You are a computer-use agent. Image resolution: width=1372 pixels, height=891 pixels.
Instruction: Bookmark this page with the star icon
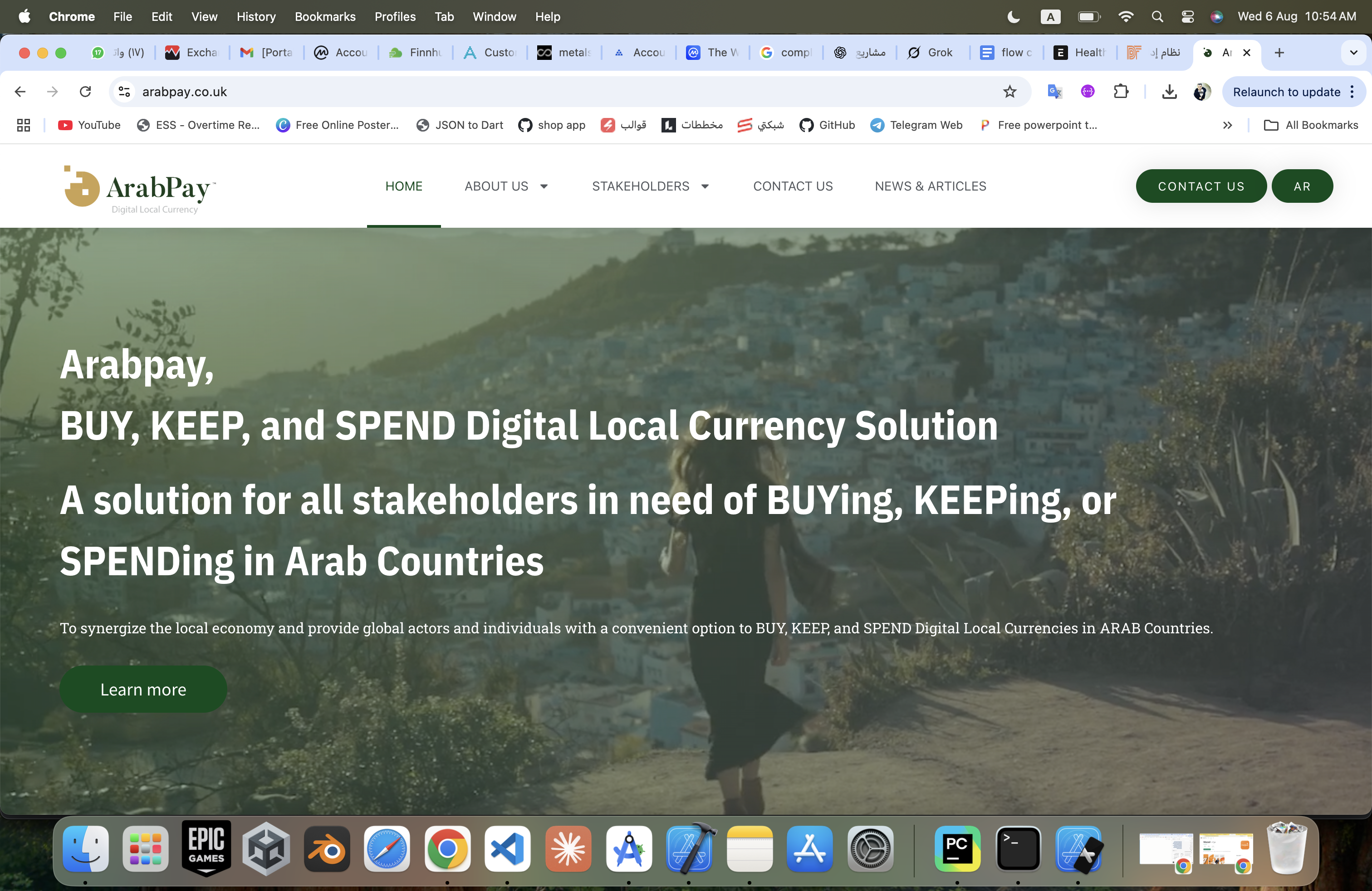coord(1009,92)
